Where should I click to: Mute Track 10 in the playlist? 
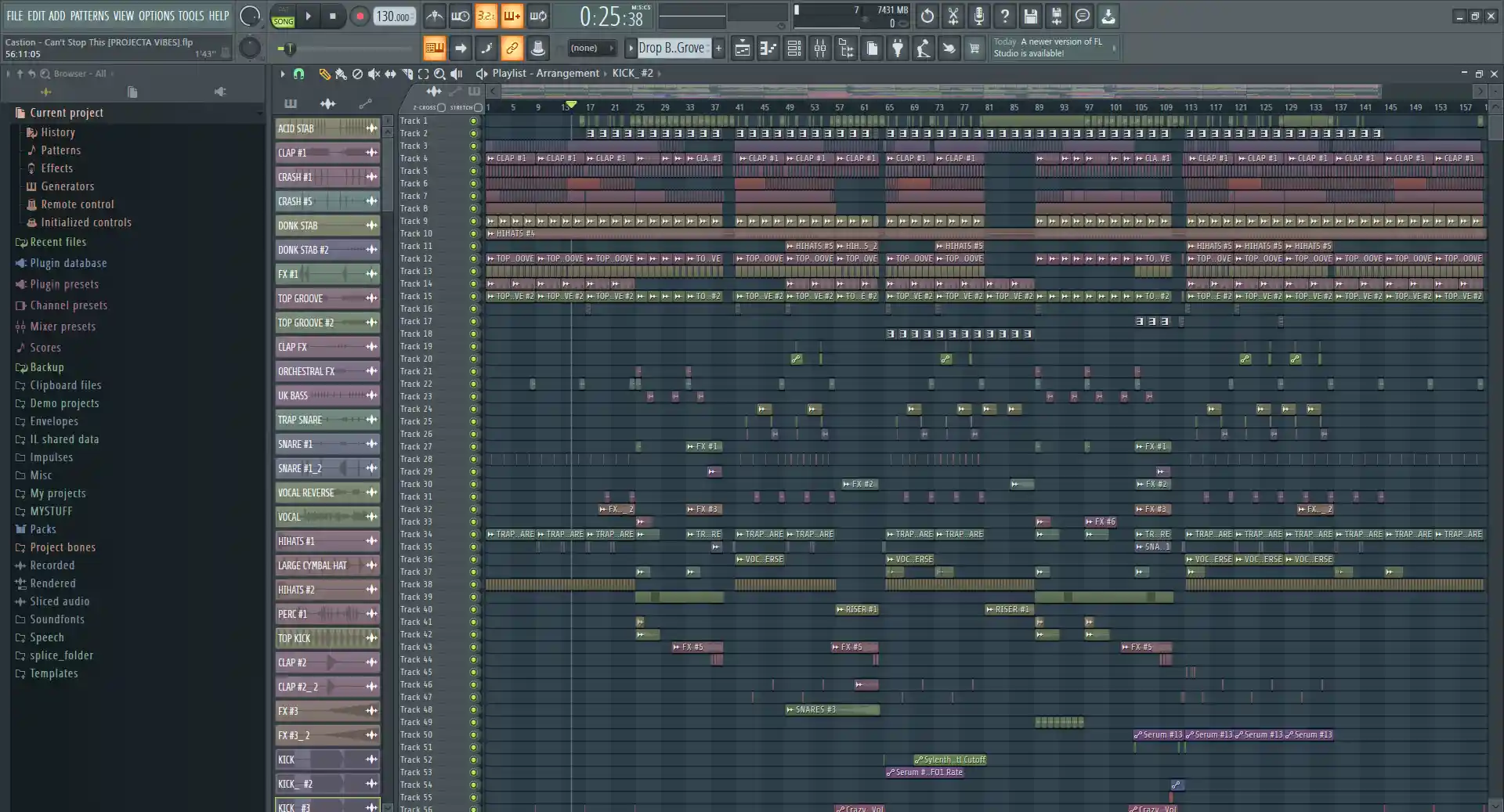[x=473, y=234]
